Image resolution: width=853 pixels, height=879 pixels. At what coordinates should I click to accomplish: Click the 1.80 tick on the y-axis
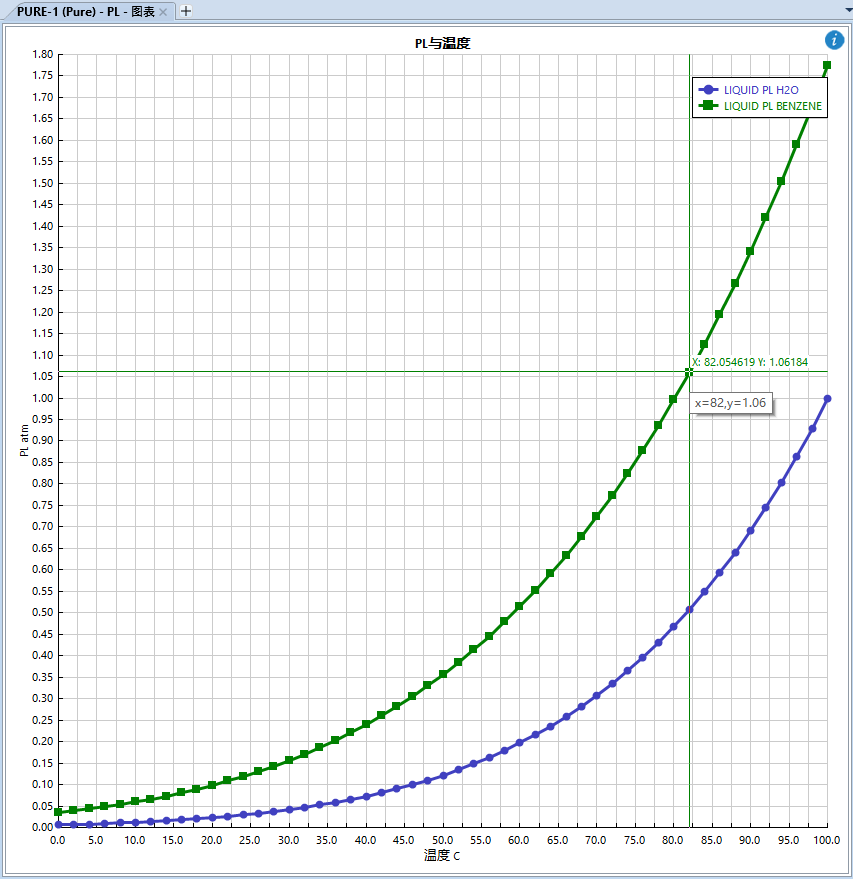(x=40, y=54)
